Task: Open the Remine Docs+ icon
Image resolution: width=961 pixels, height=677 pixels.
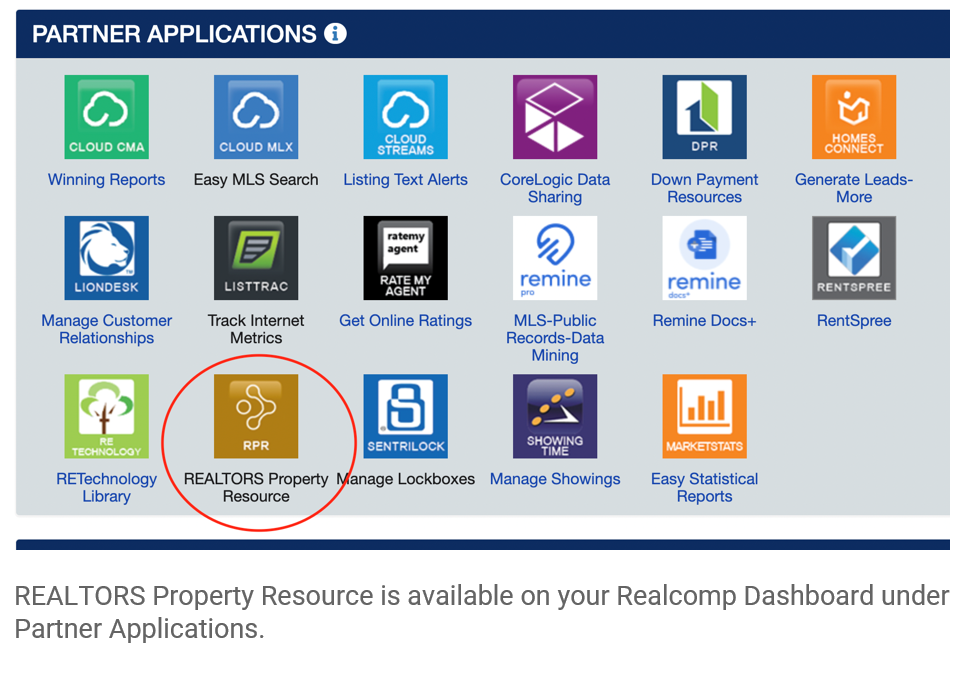Action: 705,258
